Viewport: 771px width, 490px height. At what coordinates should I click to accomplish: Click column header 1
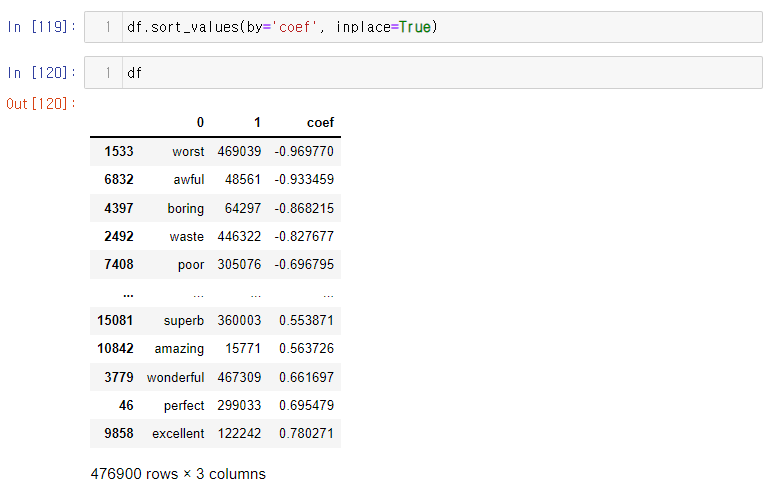point(257,122)
